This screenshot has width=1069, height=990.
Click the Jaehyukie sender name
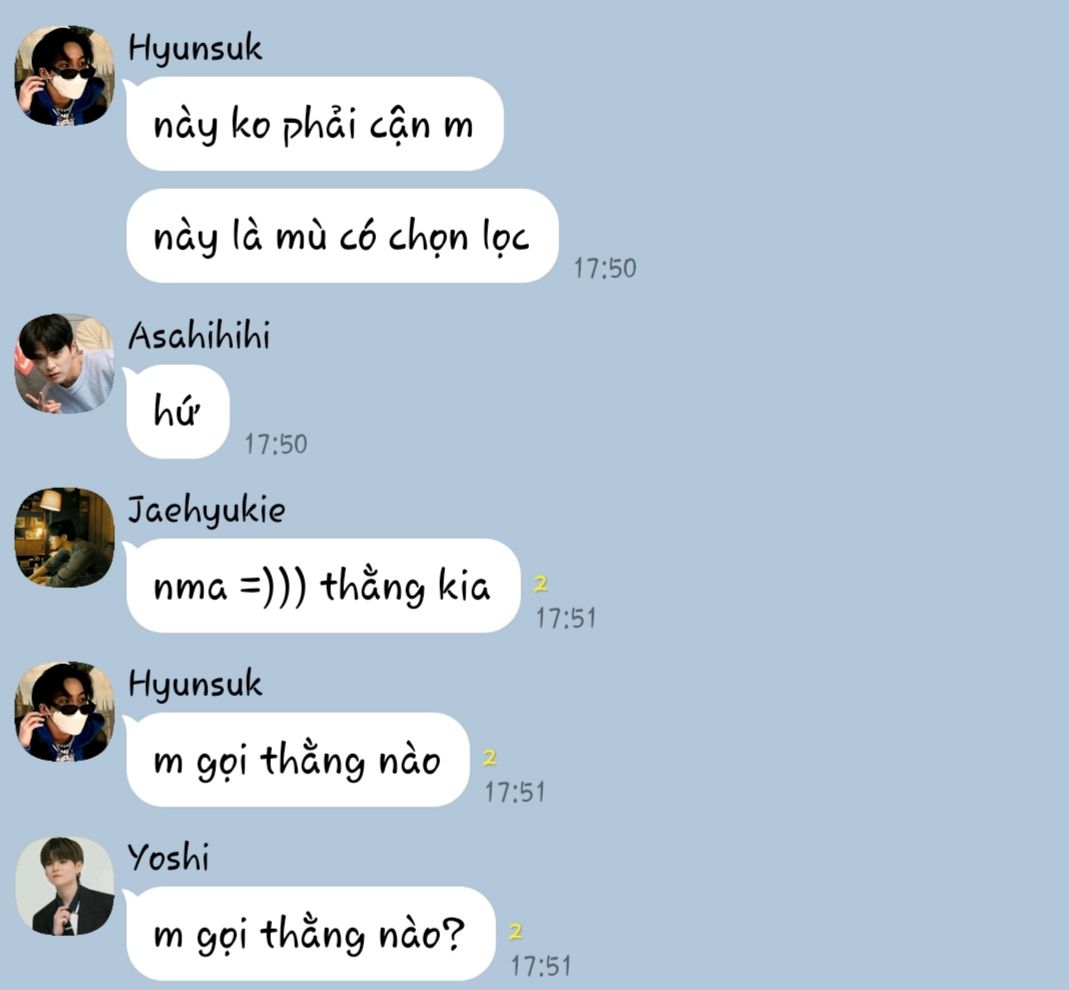tap(207, 511)
